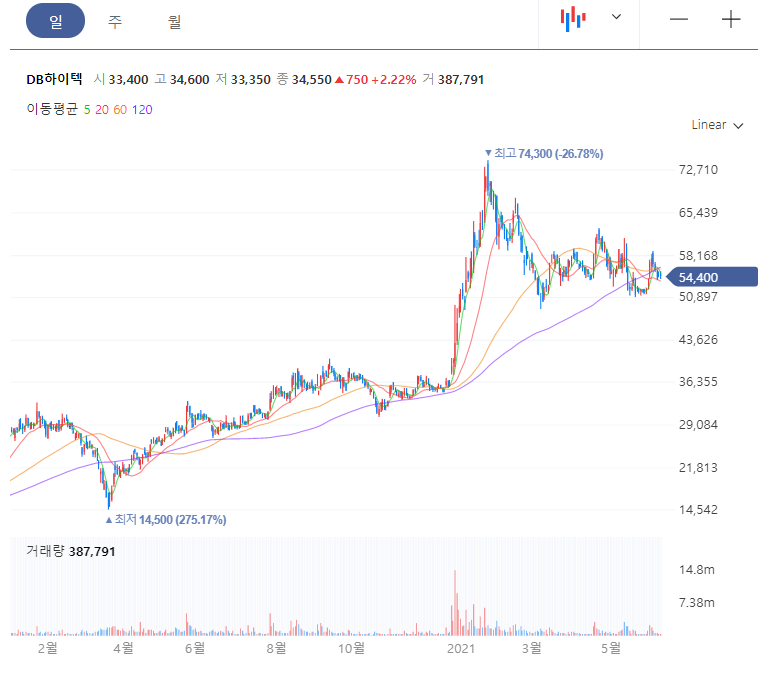
Task: Click the 58,168 price axis label
Action: pyautogui.click(x=698, y=255)
